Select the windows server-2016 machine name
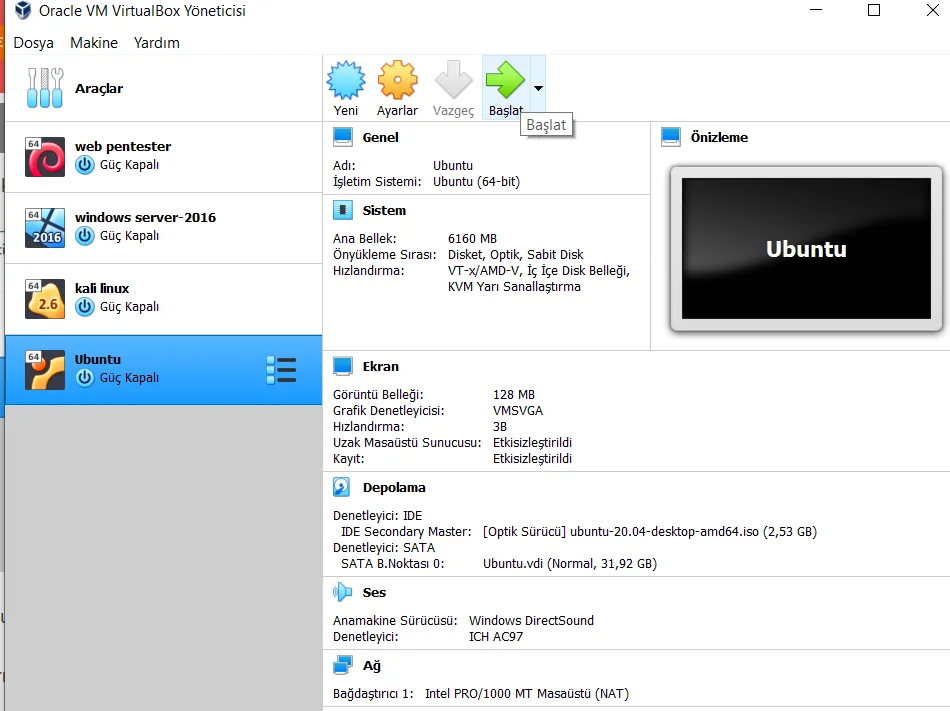This screenshot has width=950, height=711. tap(145, 217)
